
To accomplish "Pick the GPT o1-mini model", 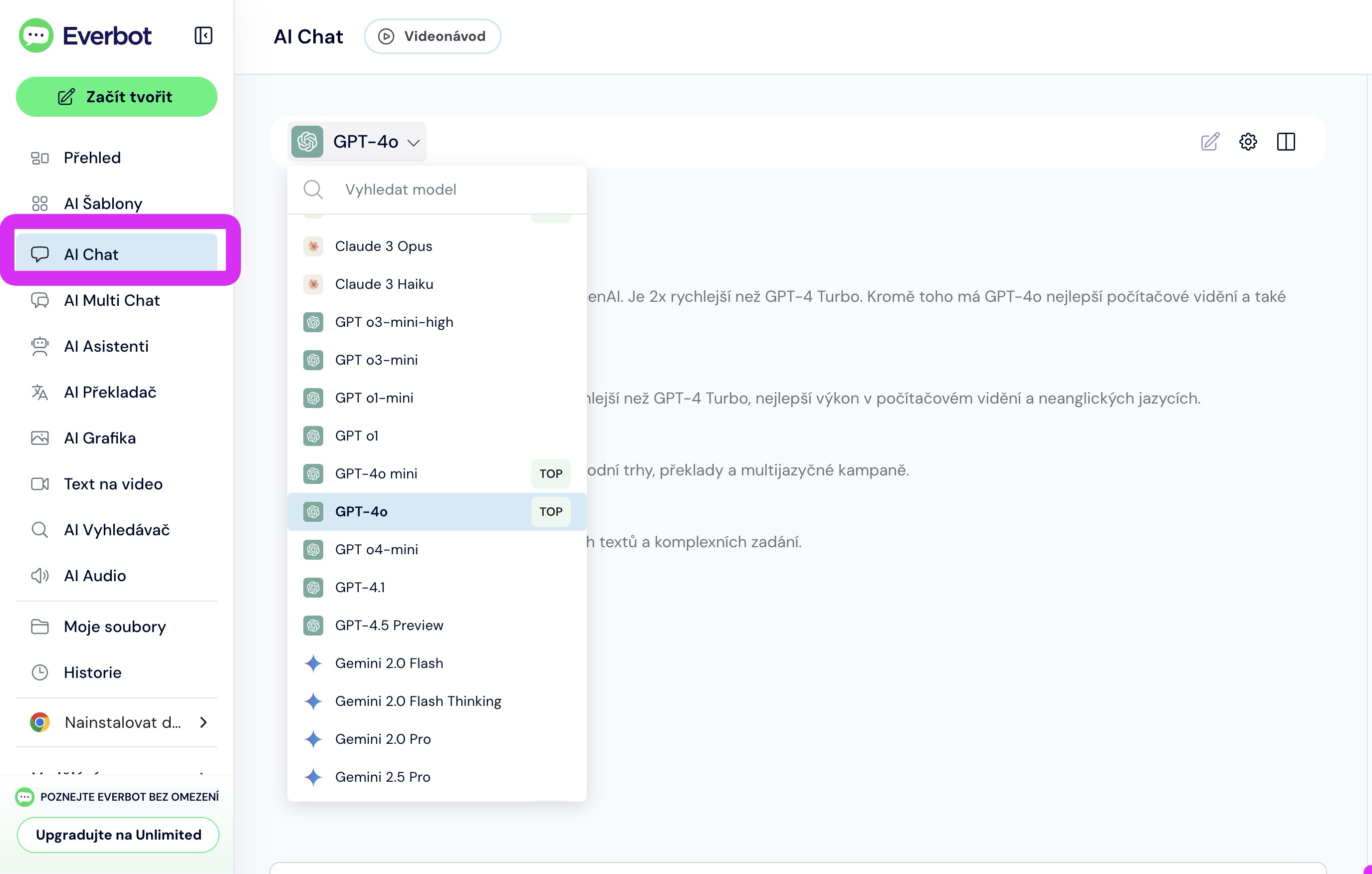I will [x=437, y=398].
